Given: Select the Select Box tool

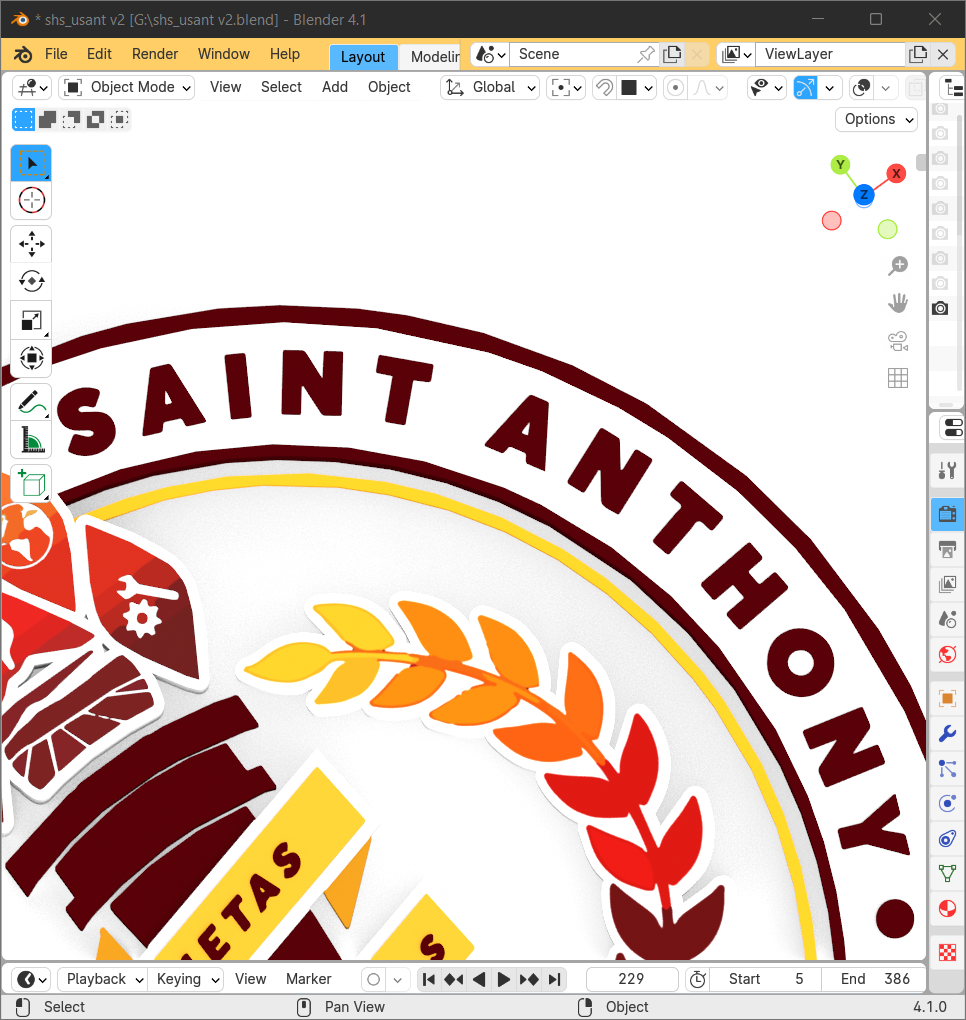Looking at the screenshot, I should pos(31,163).
